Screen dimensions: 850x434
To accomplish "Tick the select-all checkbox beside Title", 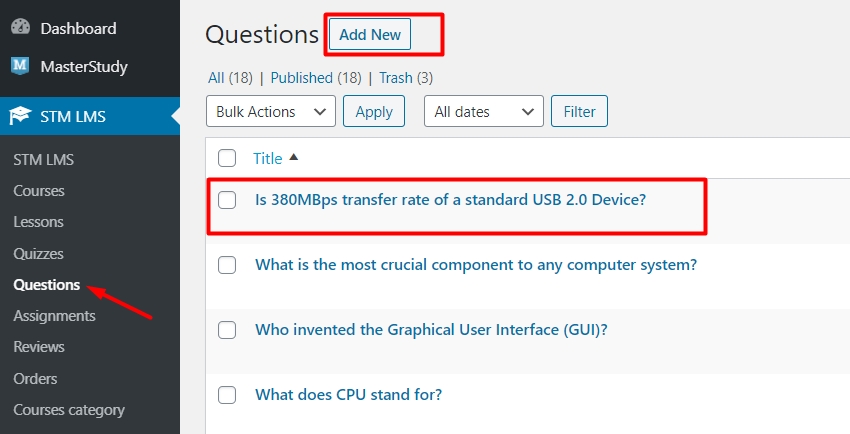I will [227, 158].
